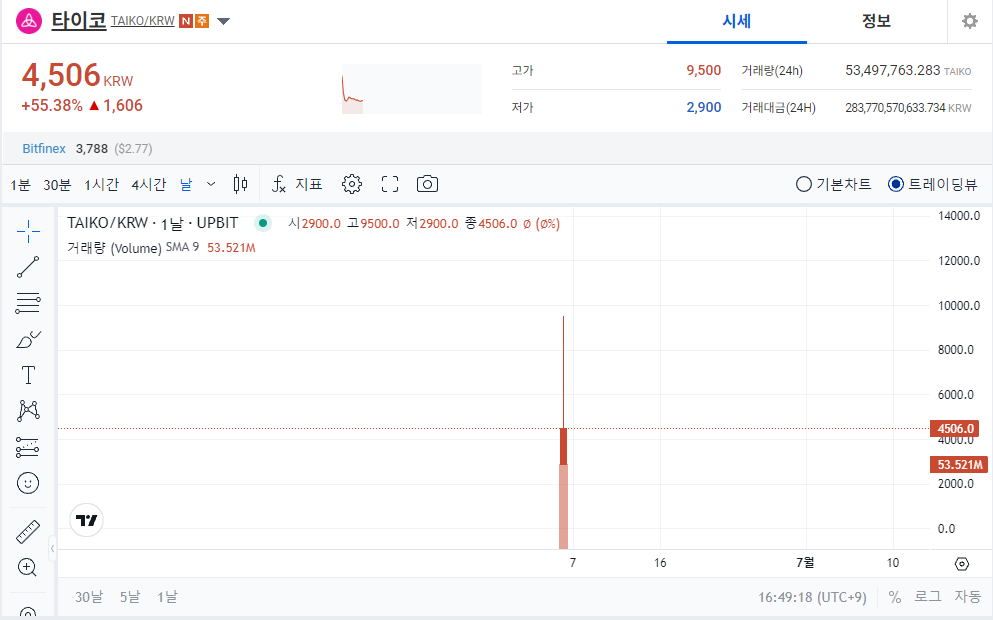Toggle percent scale mode
Image resolution: width=993 pixels, height=620 pixels.
(x=894, y=597)
